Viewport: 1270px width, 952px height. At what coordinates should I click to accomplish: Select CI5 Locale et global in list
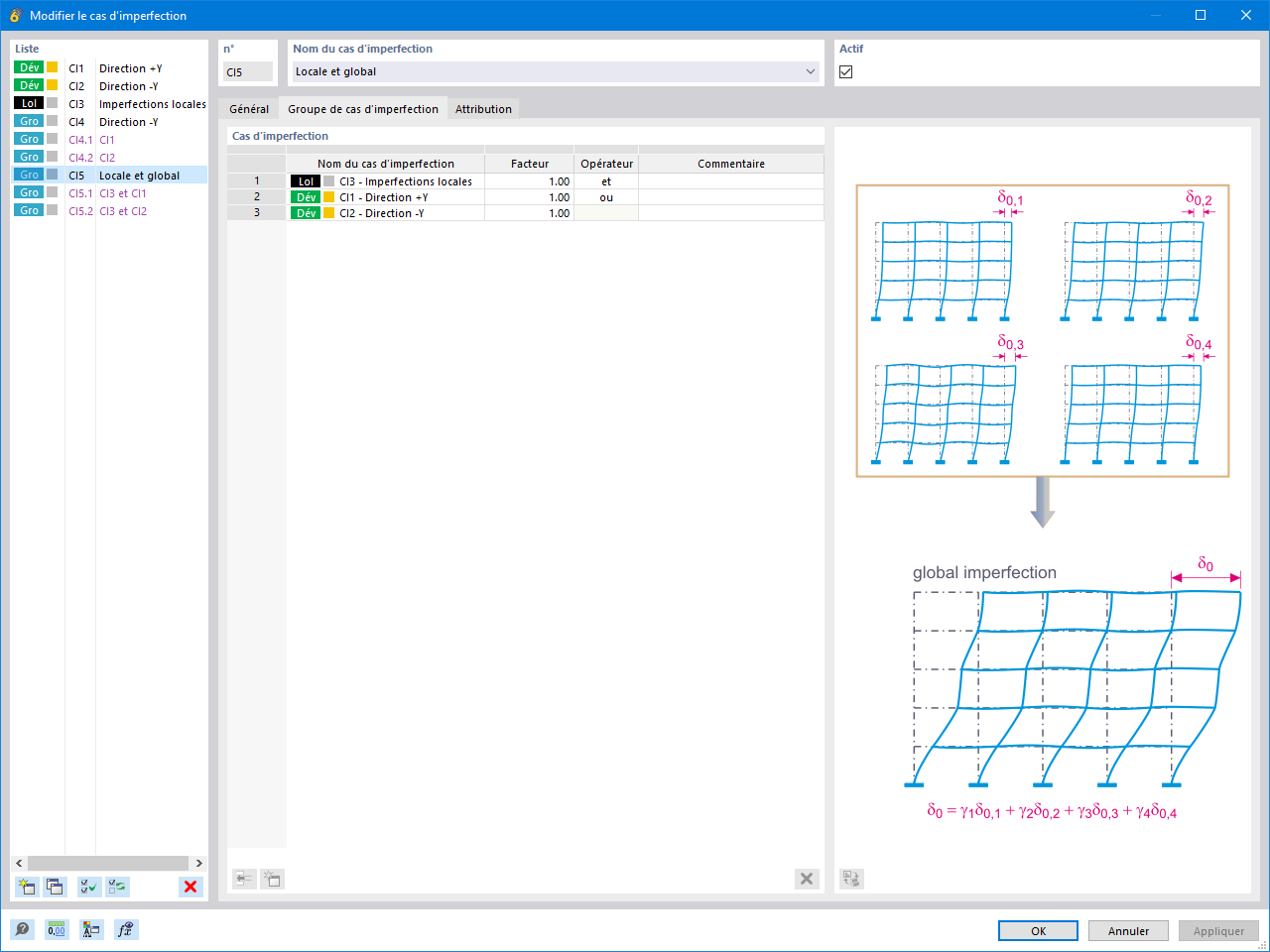(x=109, y=176)
